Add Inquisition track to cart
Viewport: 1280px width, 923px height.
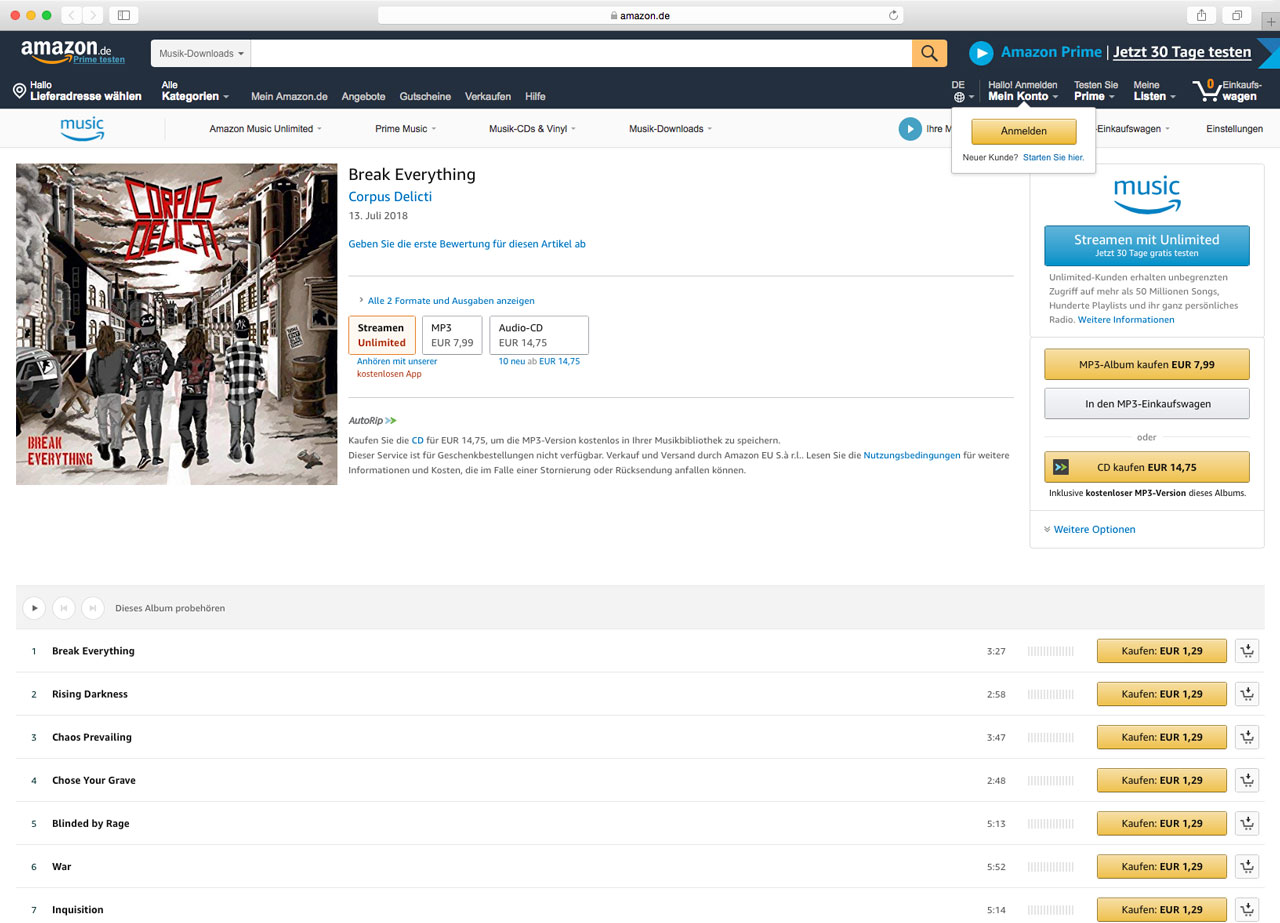coord(1247,909)
